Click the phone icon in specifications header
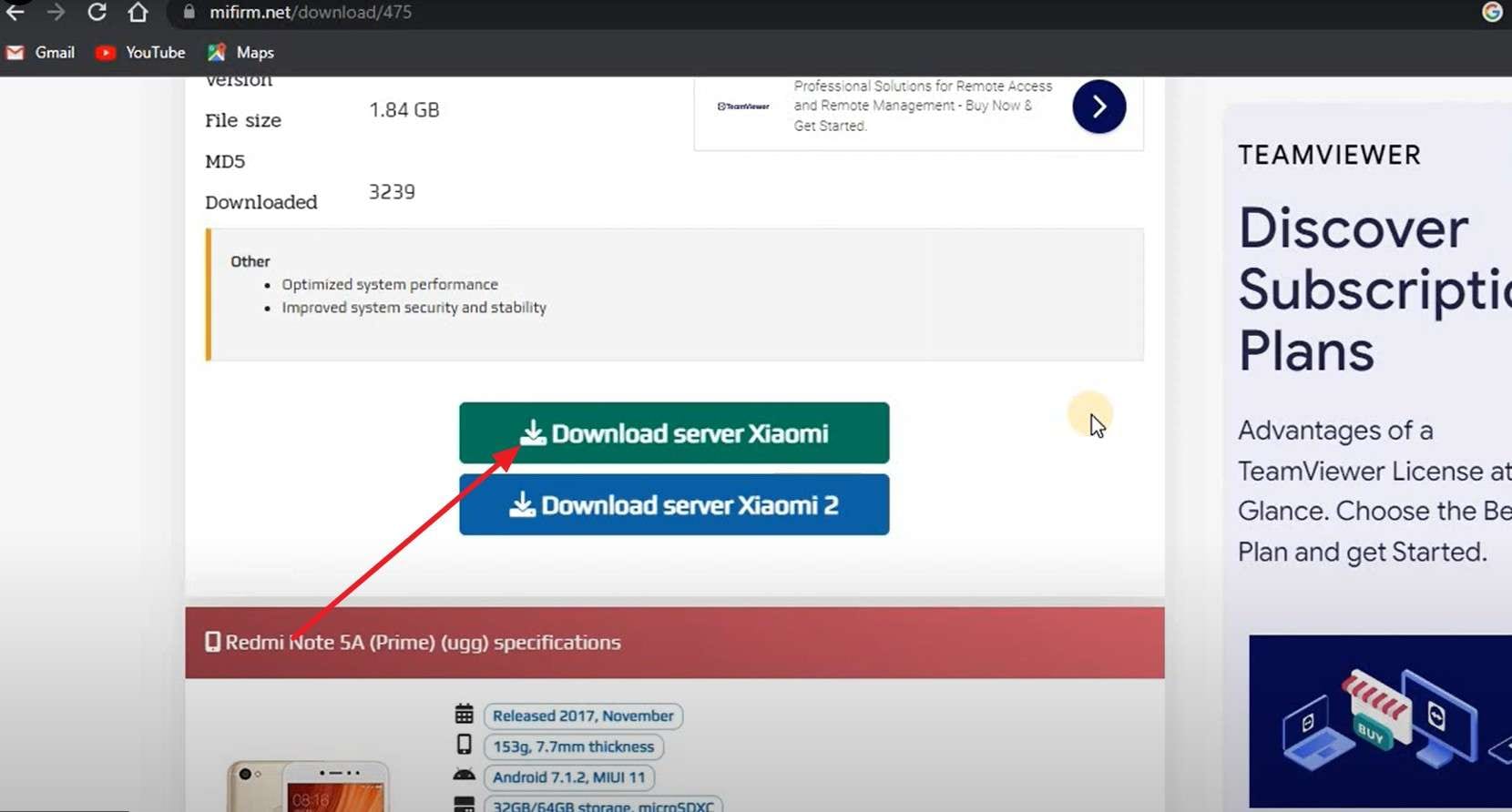1512x812 pixels. coord(212,643)
